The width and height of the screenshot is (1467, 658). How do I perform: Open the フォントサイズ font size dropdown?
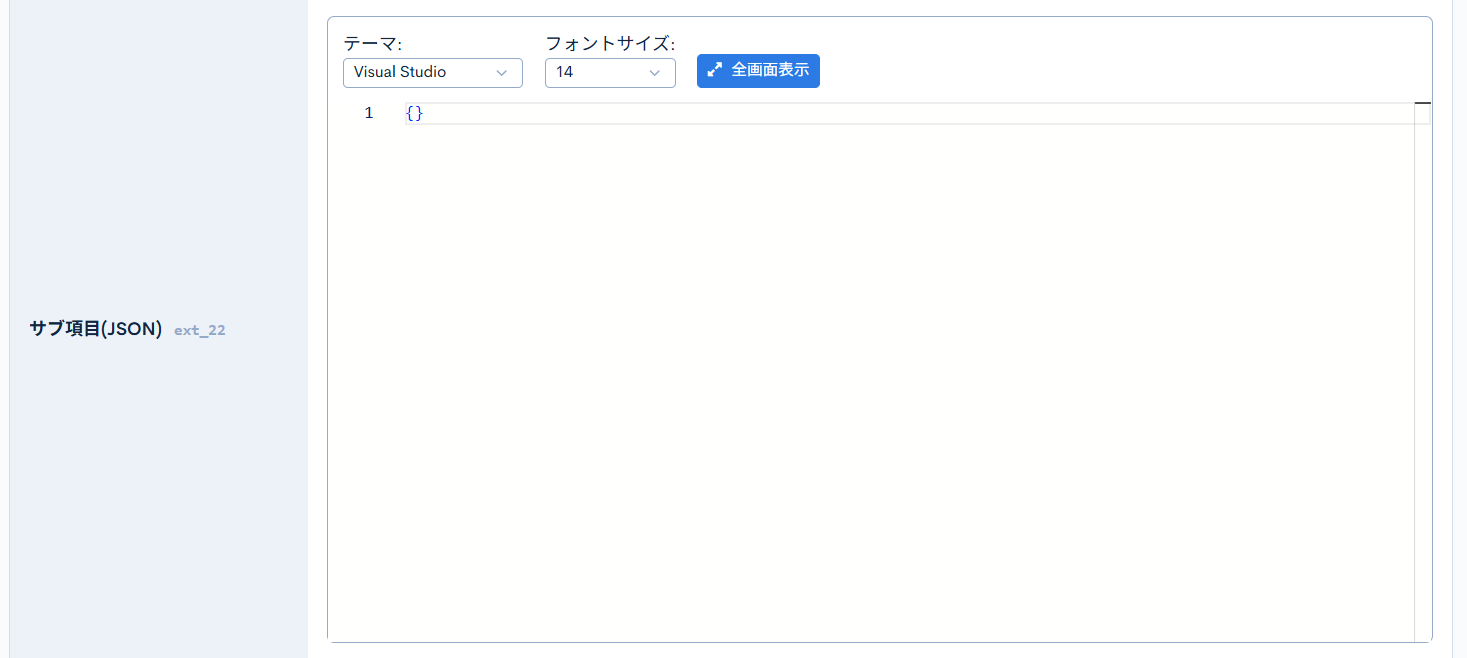[x=610, y=72]
